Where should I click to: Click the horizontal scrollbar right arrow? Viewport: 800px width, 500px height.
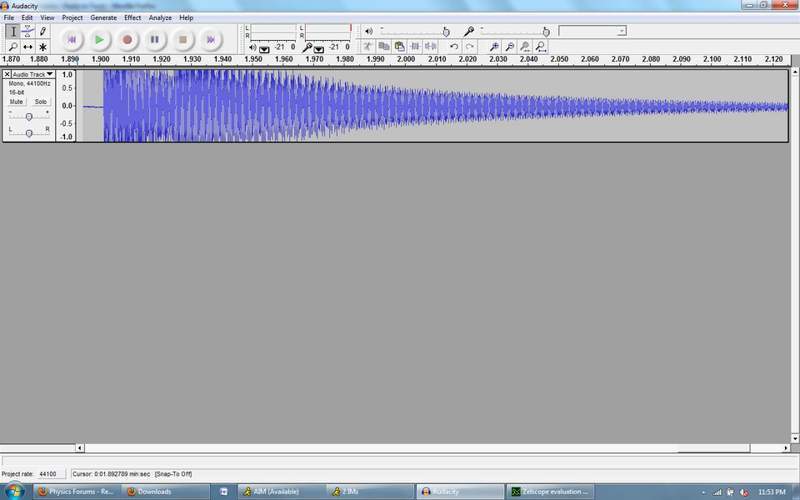coord(786,448)
